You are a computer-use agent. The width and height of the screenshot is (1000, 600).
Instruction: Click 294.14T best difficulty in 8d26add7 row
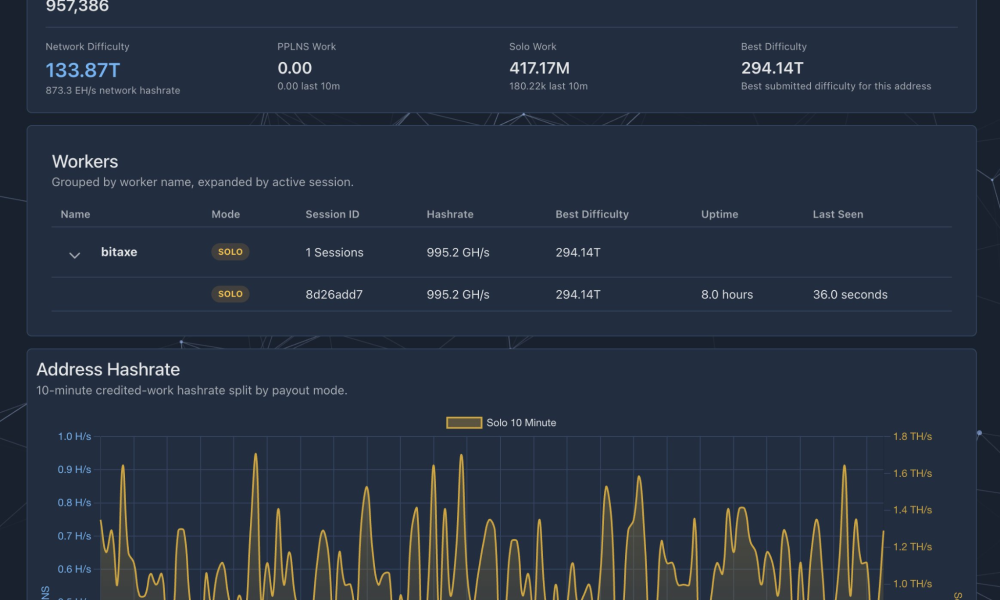[x=578, y=295]
